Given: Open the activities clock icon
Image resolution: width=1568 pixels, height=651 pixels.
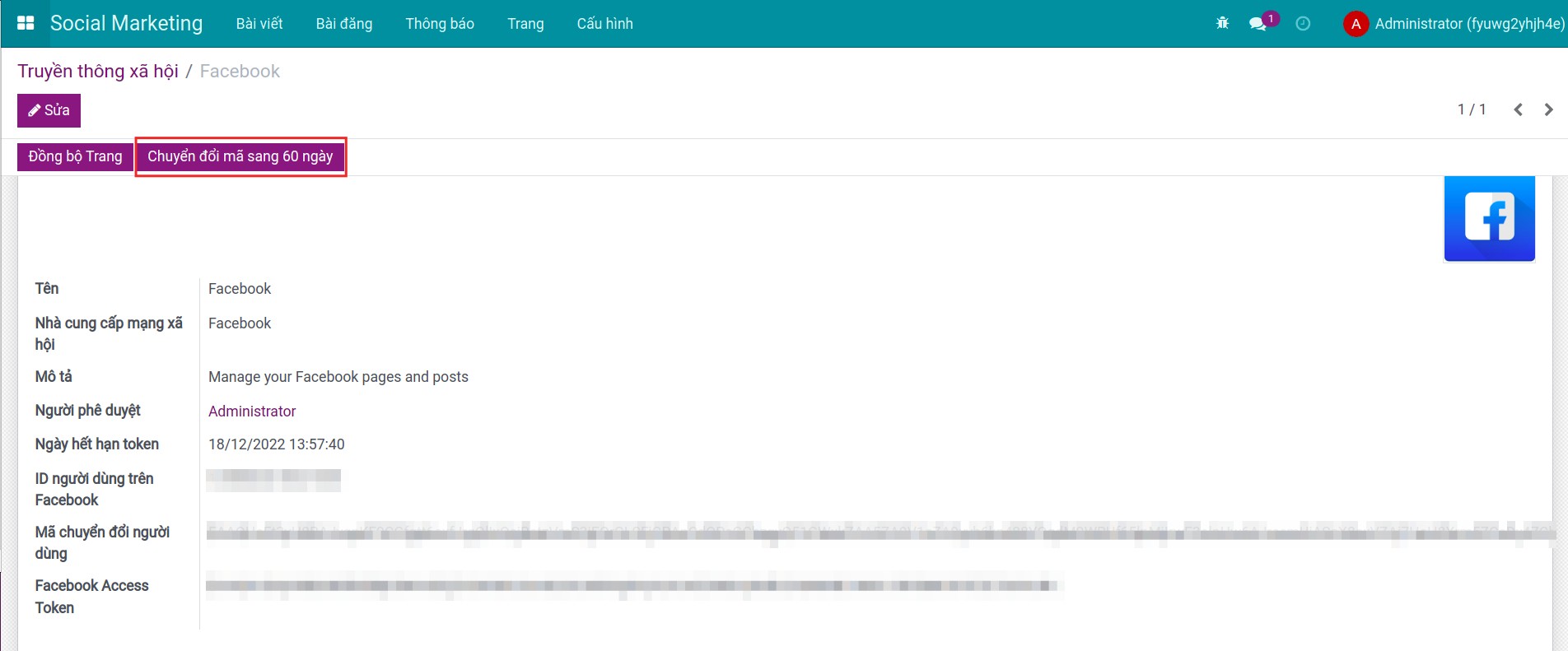Looking at the screenshot, I should pyautogui.click(x=1303, y=24).
